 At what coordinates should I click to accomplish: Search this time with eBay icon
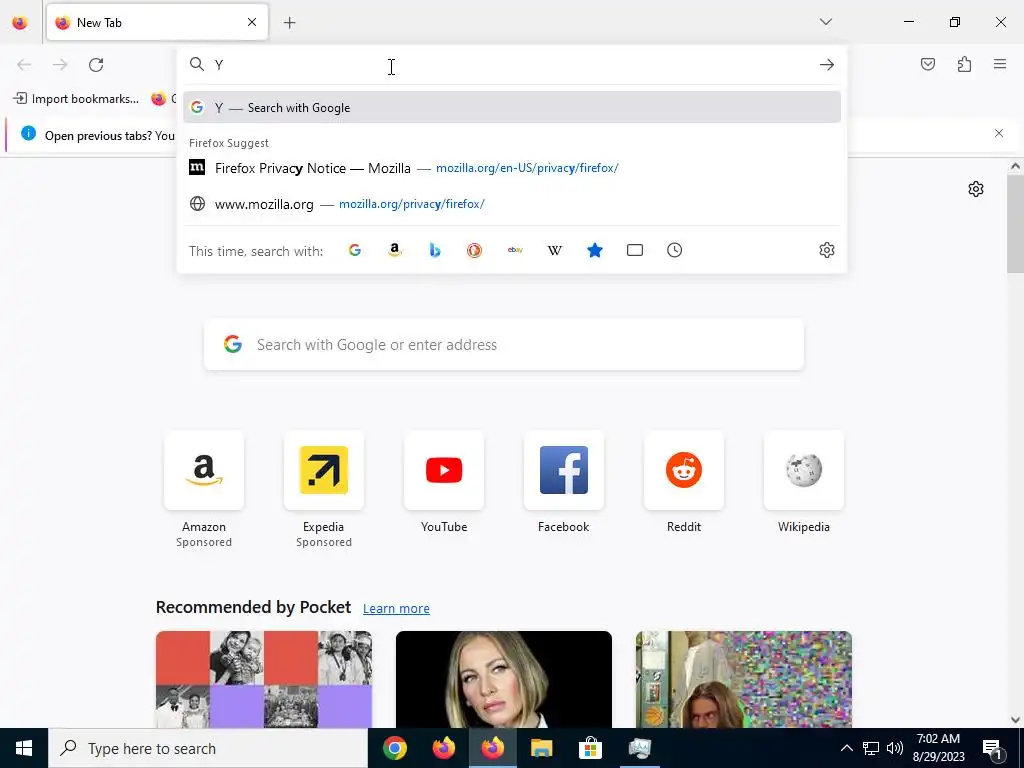[515, 250]
